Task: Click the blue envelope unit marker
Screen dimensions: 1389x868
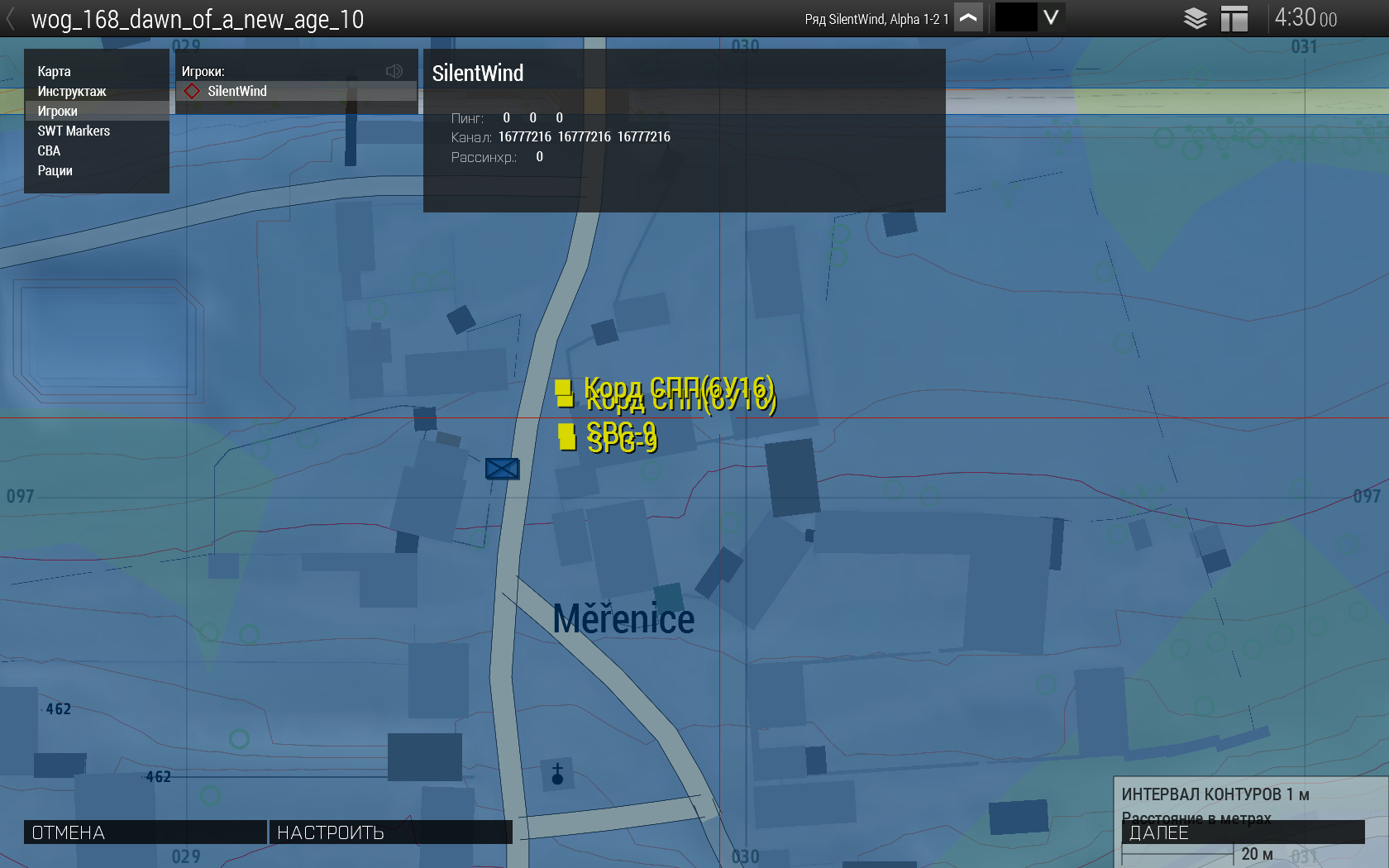Action: coord(502,469)
